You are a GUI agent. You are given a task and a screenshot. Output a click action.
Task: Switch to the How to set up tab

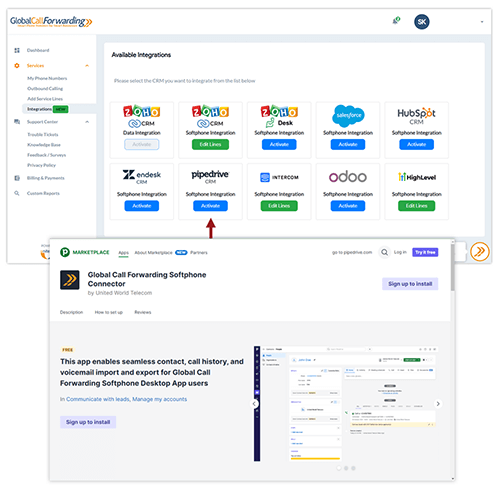coord(109,312)
